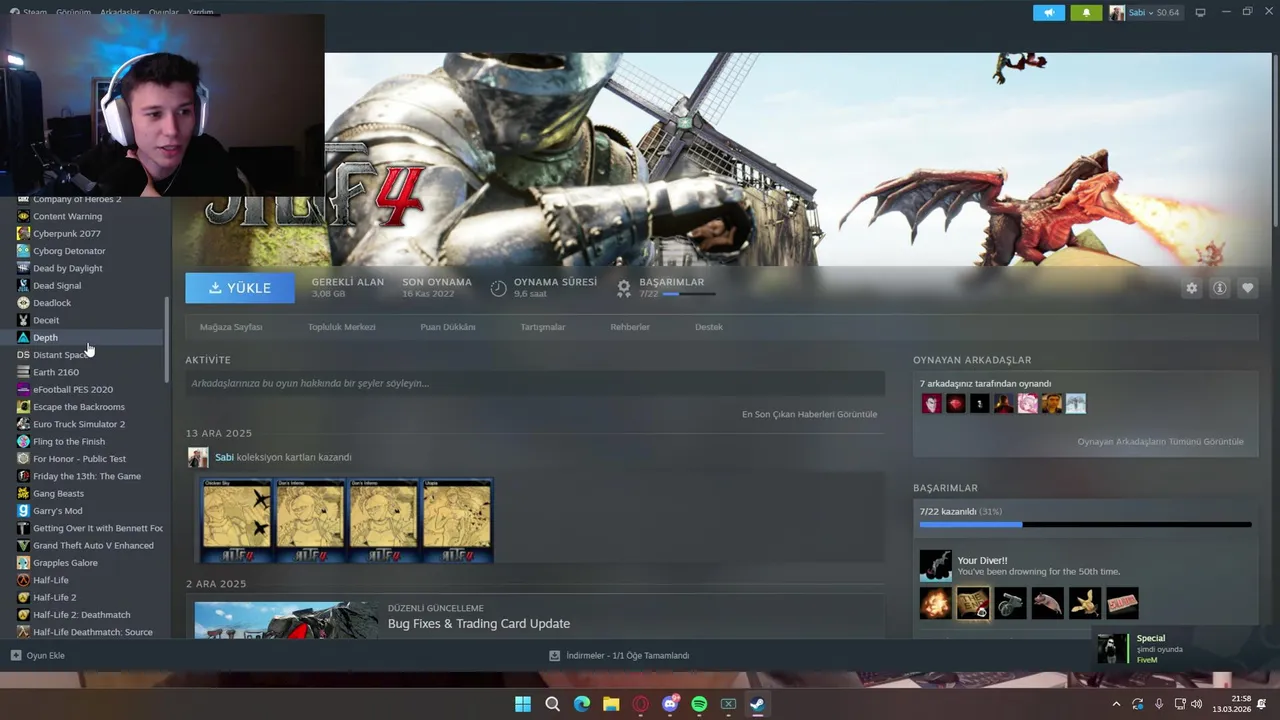Screen dimensions: 1280x720
Task: Click En Son Çıkan Haberleri Görüntüle
Action: click(809, 414)
